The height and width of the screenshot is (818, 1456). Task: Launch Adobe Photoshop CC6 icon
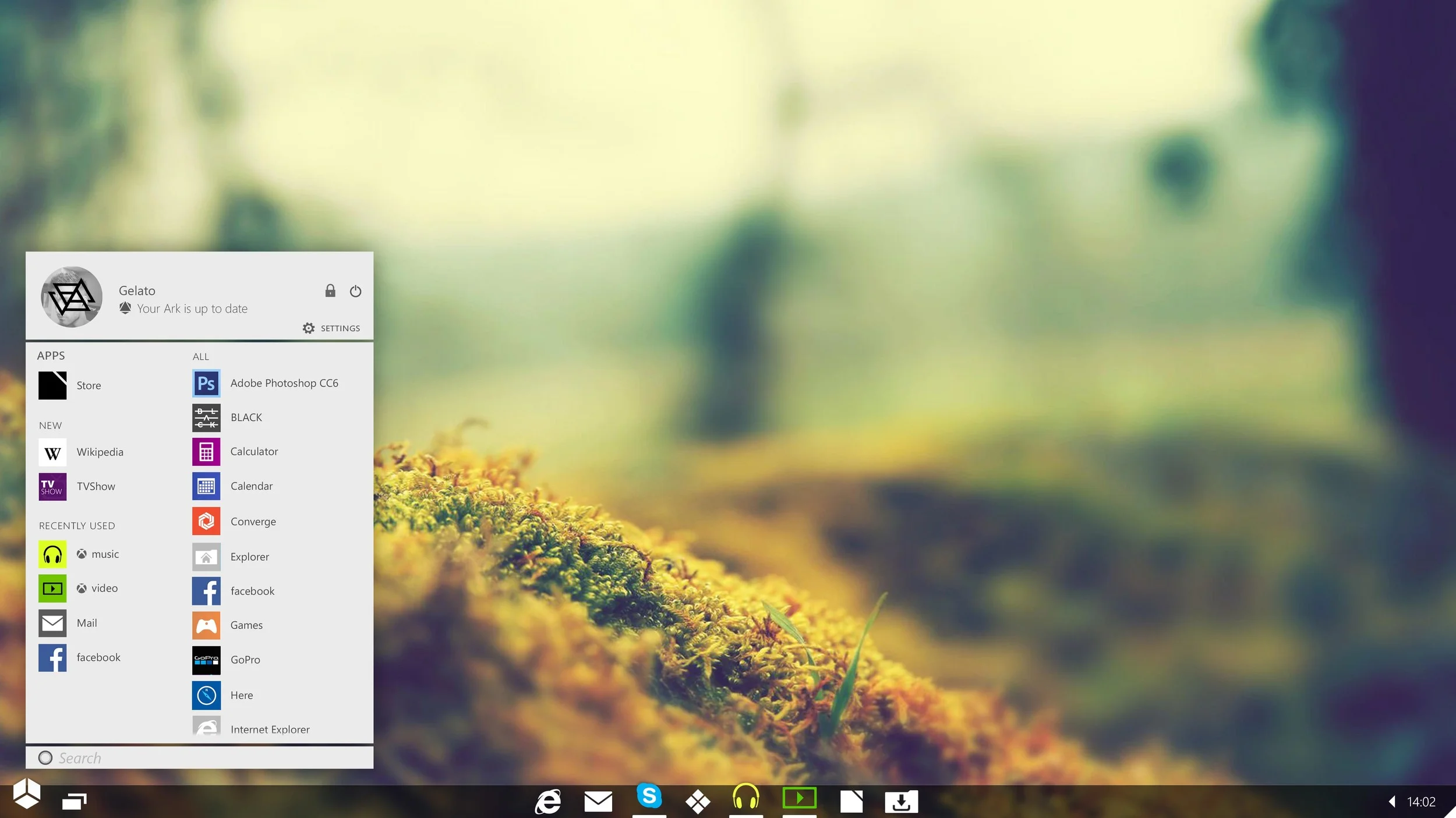(x=206, y=383)
